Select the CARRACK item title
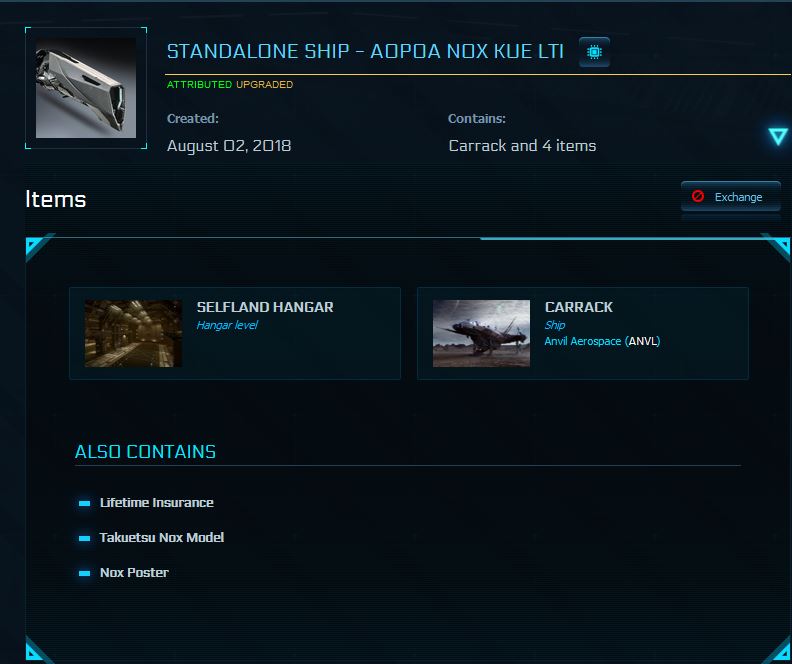The width and height of the screenshot is (792, 664). click(x=579, y=307)
